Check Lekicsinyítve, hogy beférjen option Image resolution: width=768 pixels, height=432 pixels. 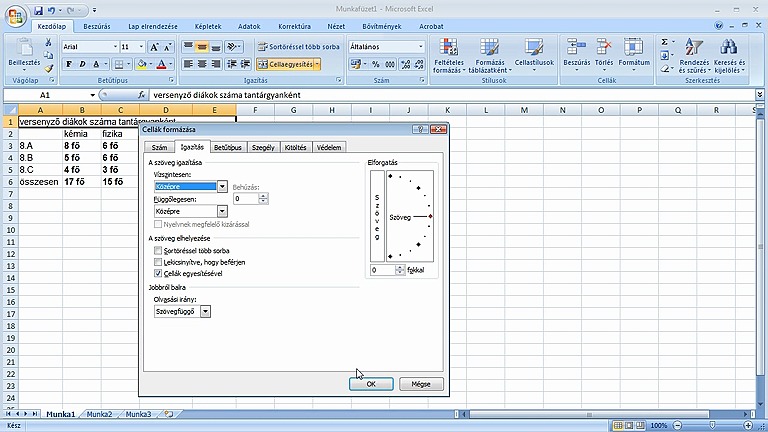pyautogui.click(x=158, y=262)
